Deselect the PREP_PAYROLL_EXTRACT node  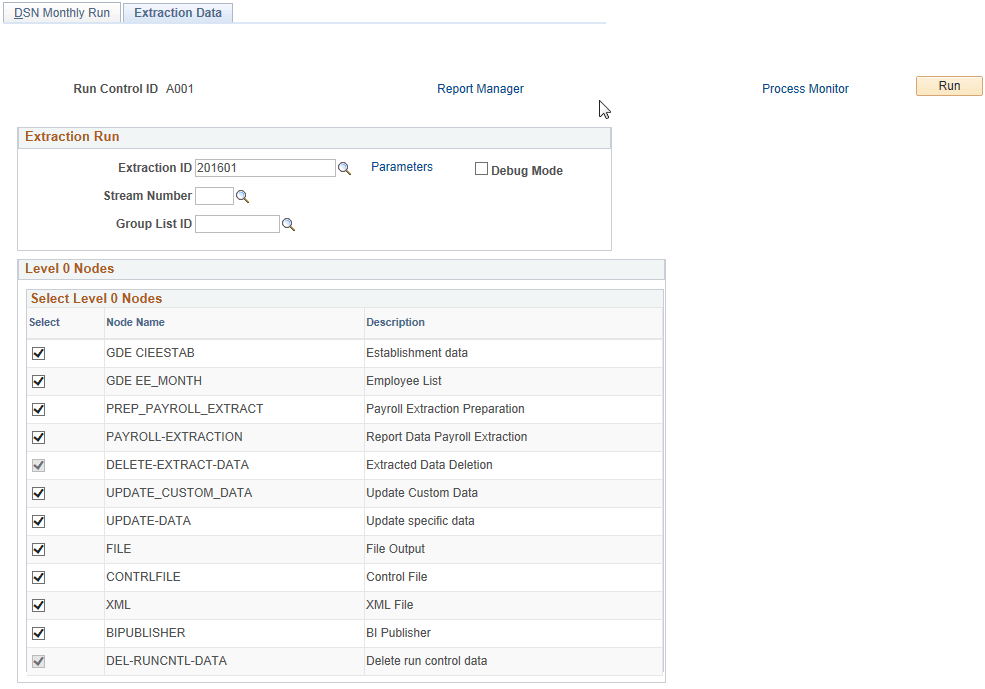tap(38, 409)
